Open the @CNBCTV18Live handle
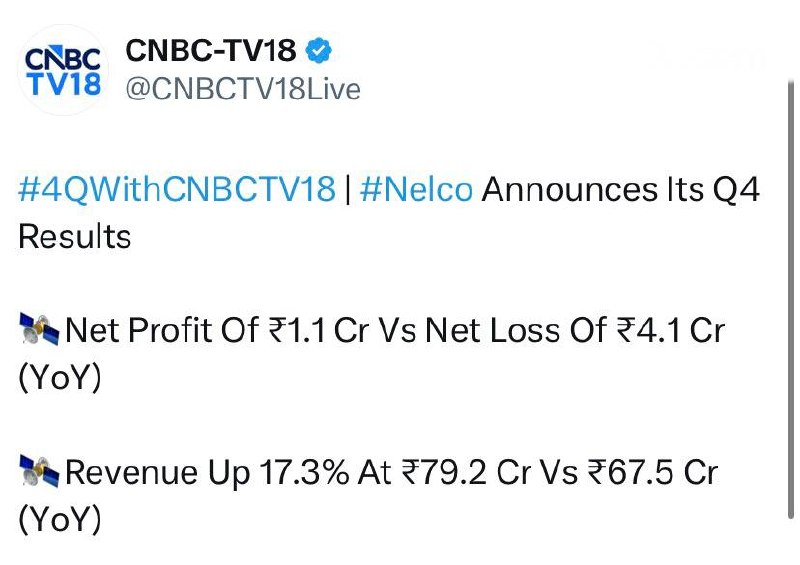 (x=242, y=89)
